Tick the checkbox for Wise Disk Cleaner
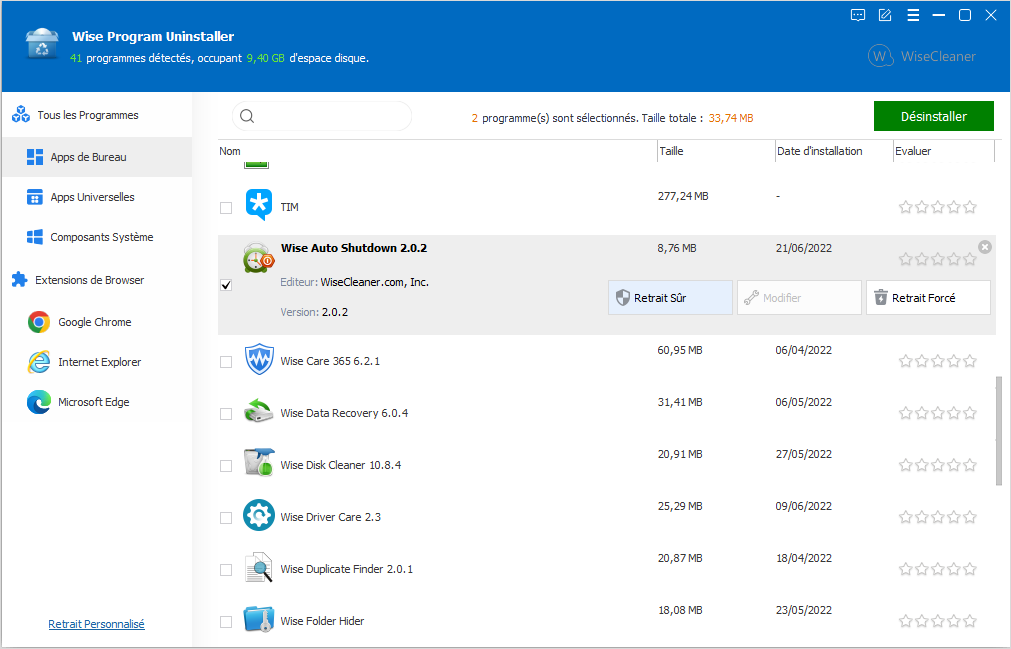 (226, 465)
